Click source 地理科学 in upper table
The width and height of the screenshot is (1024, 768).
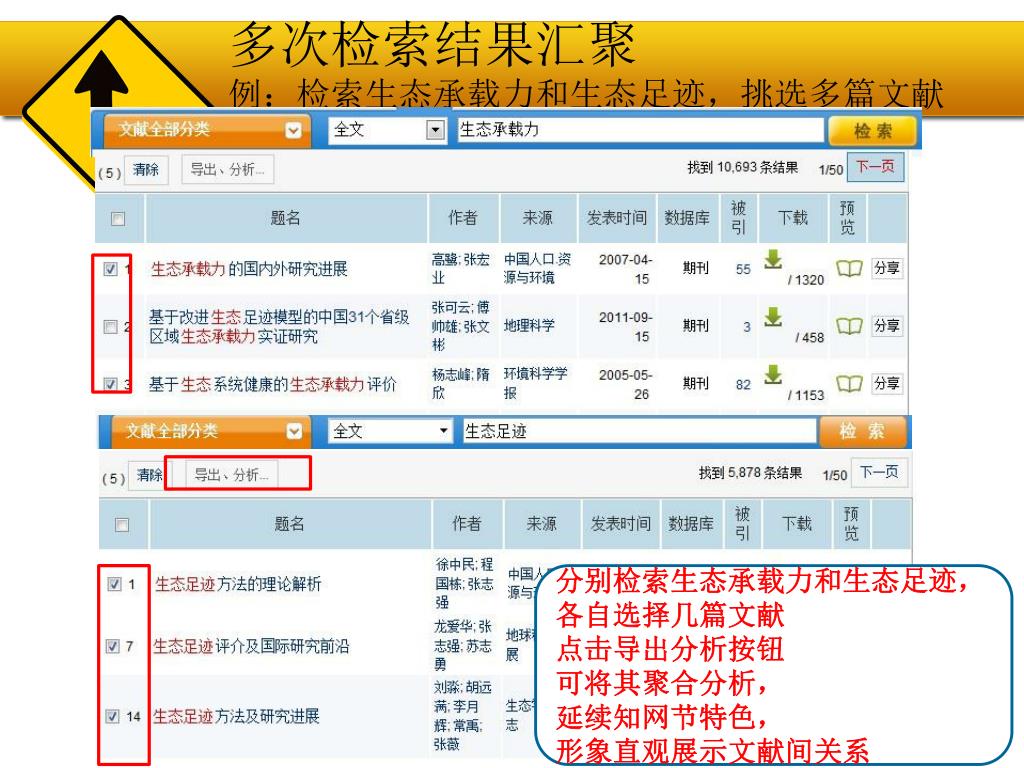pos(529,325)
